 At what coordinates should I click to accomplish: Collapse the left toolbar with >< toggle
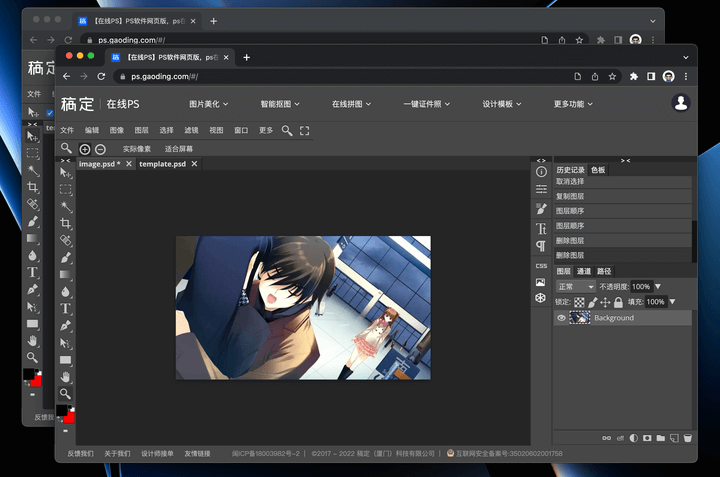[66, 161]
